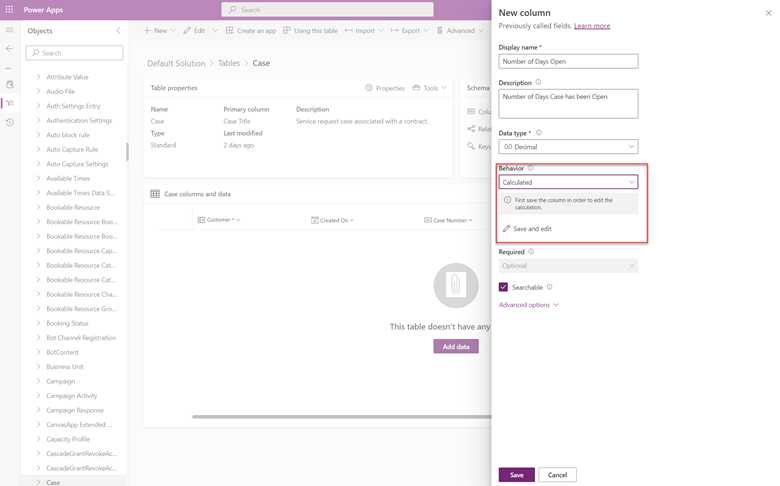780x486 pixels.
Task: Open the Import menu in toolbar
Action: click(364, 31)
